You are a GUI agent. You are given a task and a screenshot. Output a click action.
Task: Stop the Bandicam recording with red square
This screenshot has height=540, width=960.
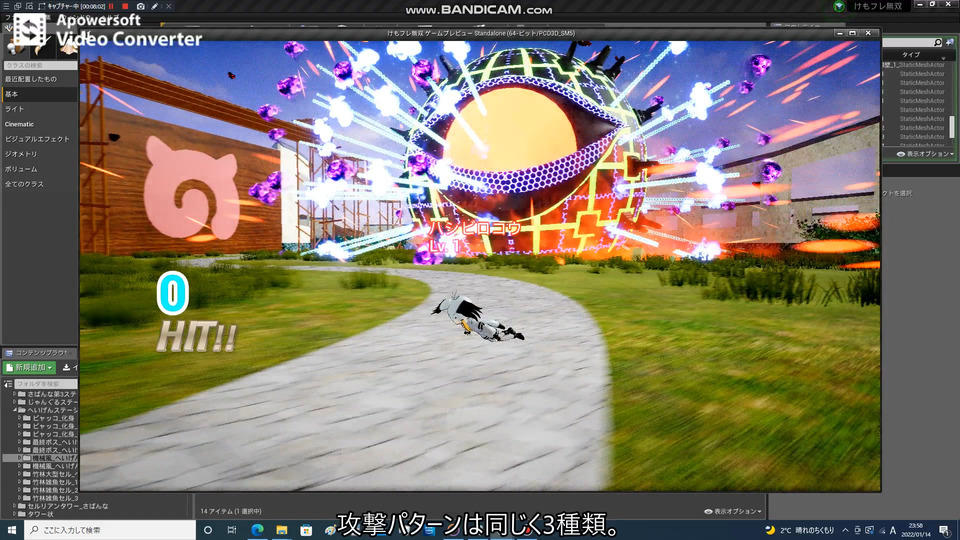coord(126,6)
